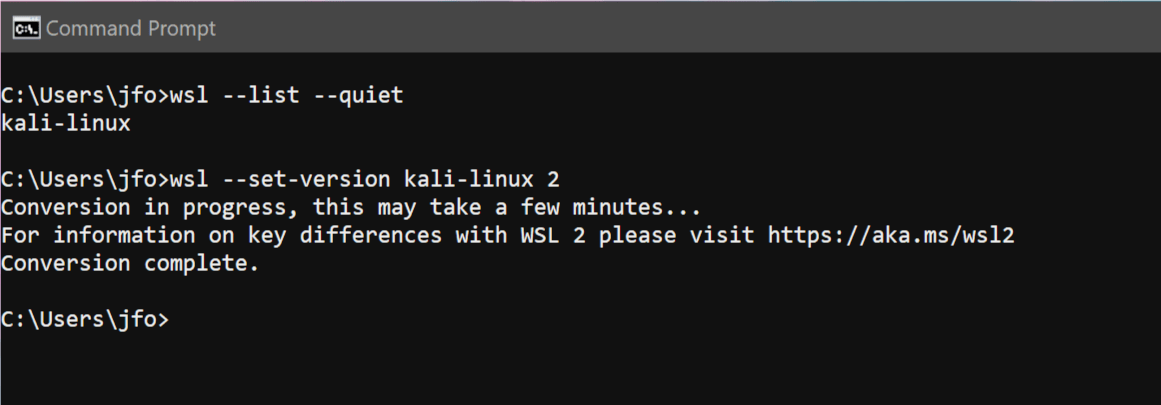Click the Command Prompt title bar icon
Image resolution: width=1161 pixels, height=405 pixels.
tap(26, 27)
